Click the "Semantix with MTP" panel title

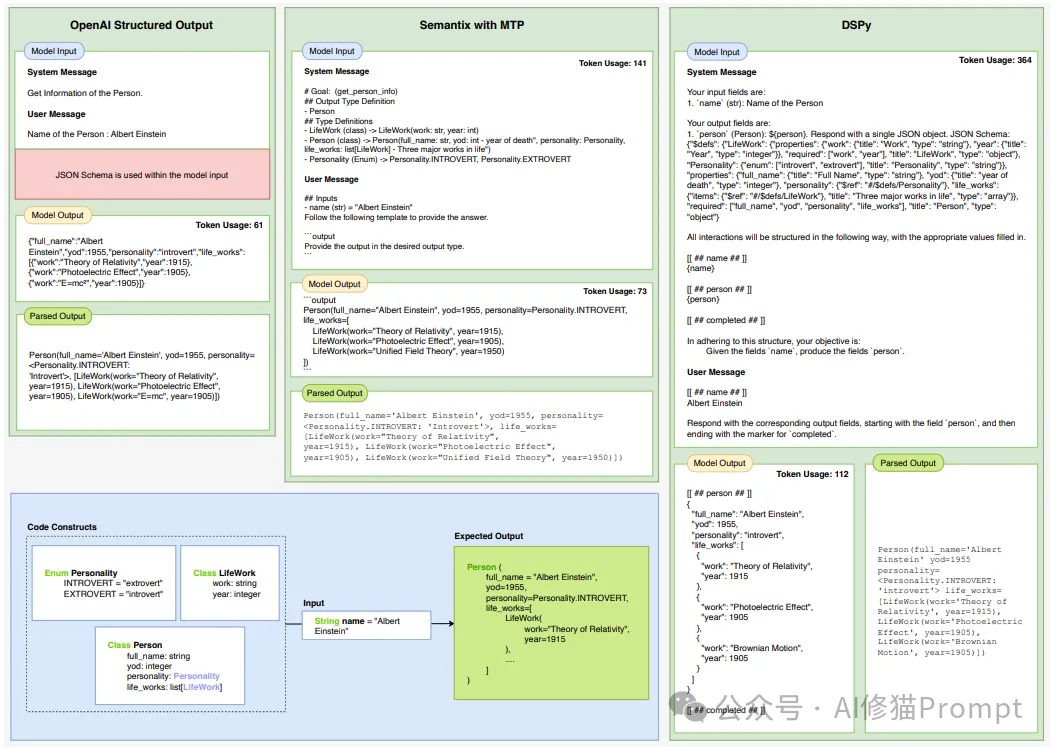click(471, 25)
